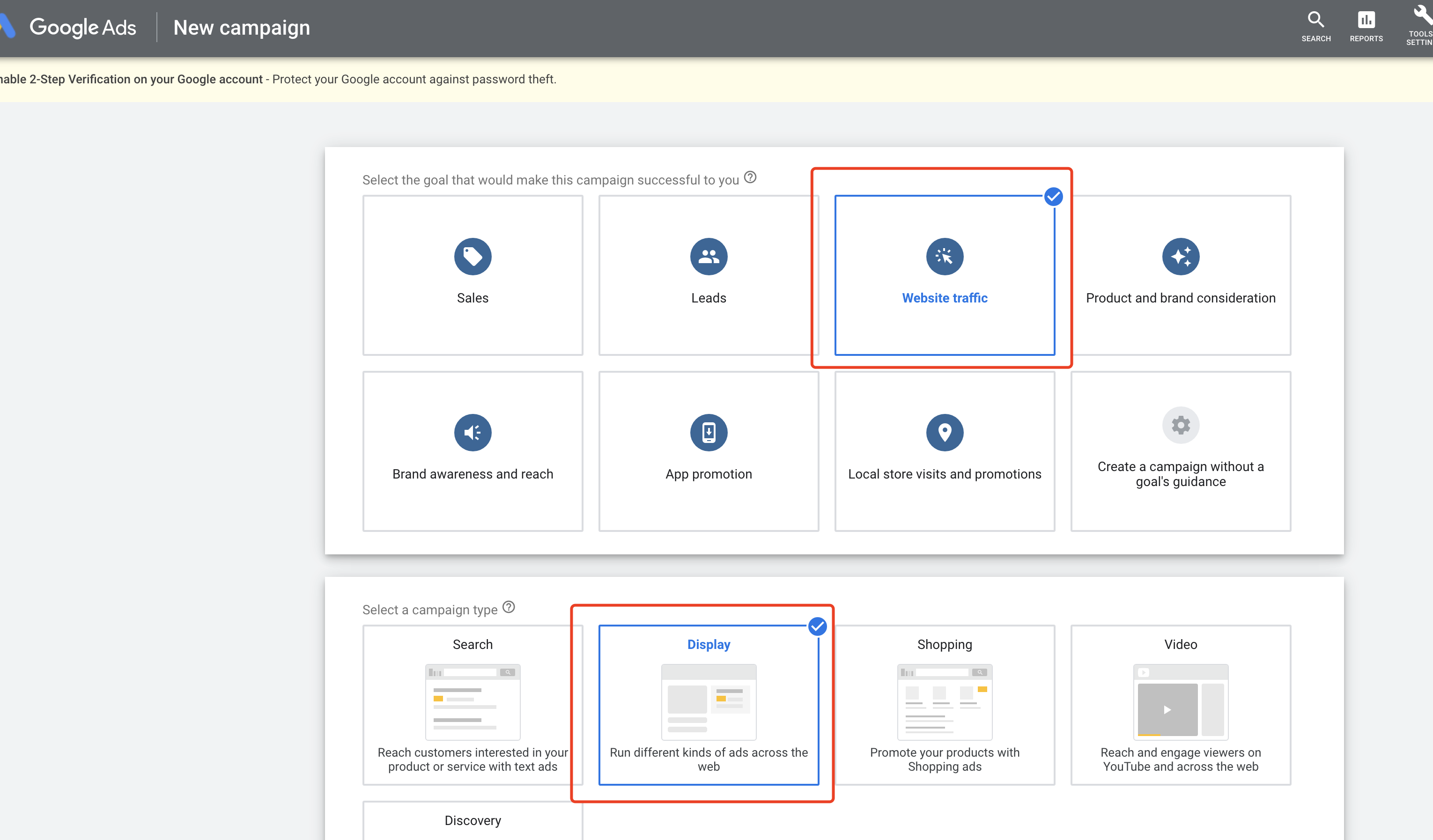Click 'Select a campaign type' heading
1433x840 pixels.
click(430, 610)
